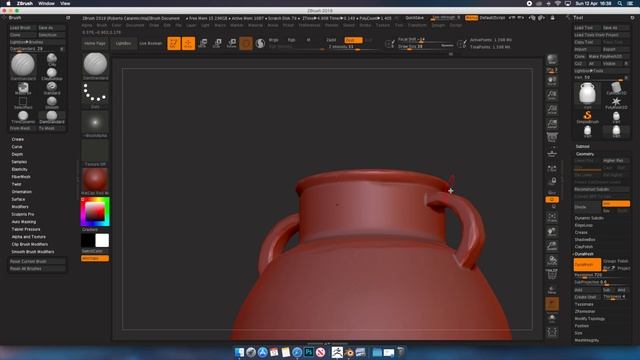This screenshot has height=360, width=640.
Task: Click the large orange DynaMesh button
Action: point(587,264)
